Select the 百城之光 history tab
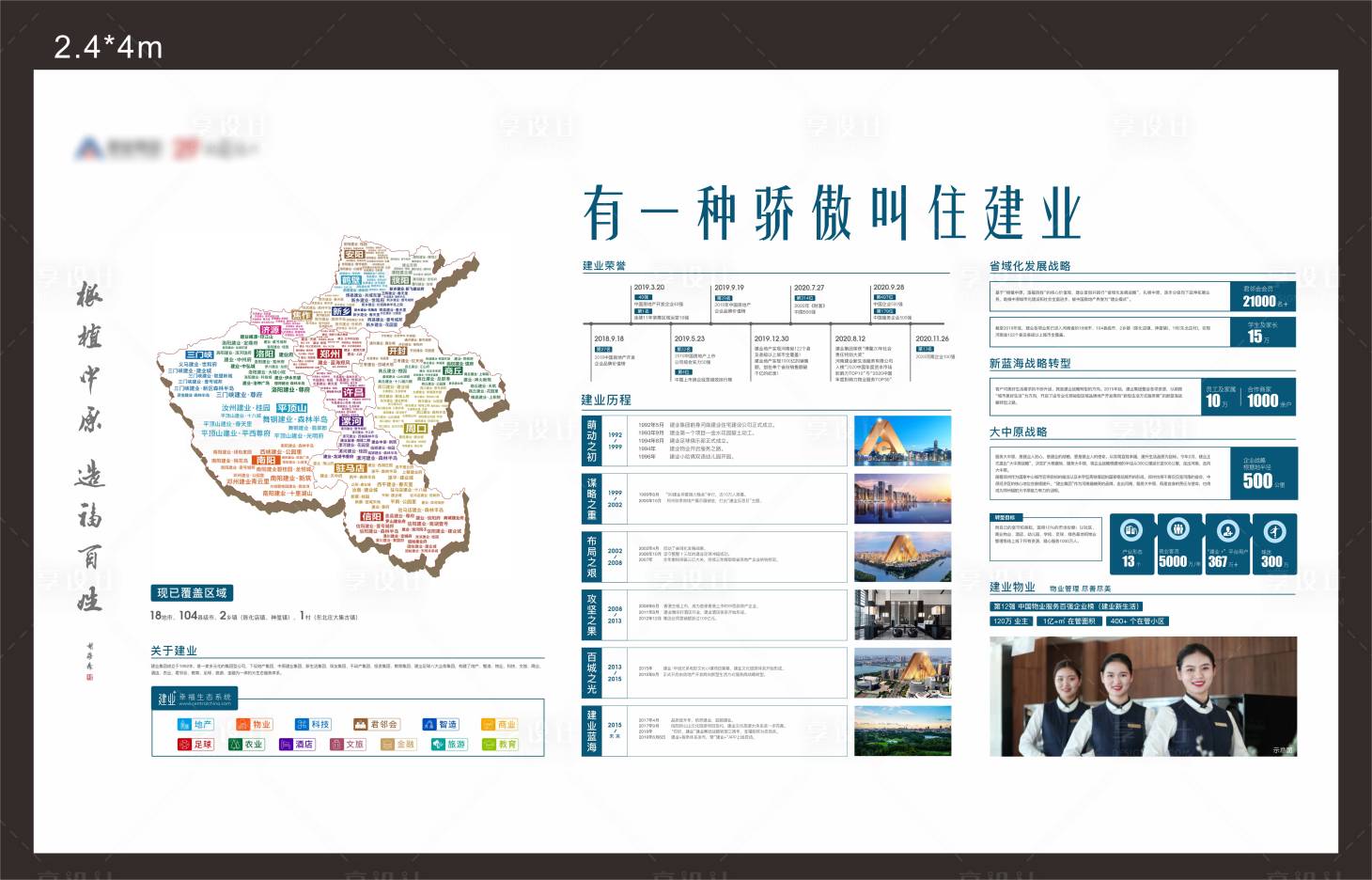 click(591, 673)
